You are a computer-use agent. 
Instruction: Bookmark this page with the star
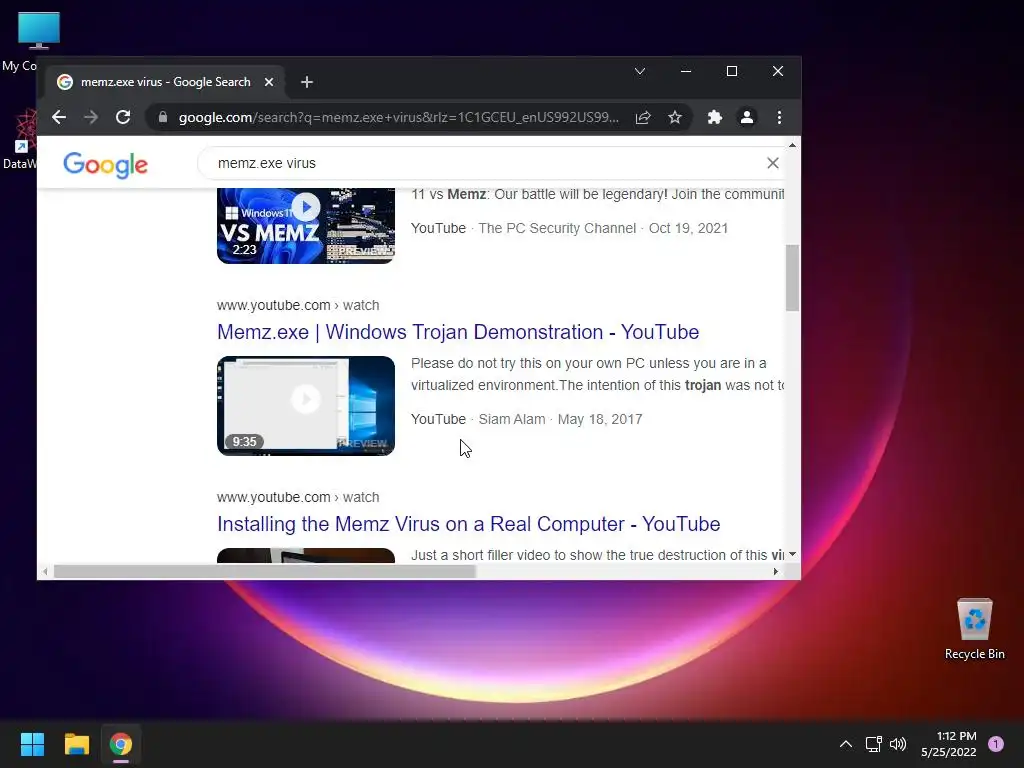(675, 118)
